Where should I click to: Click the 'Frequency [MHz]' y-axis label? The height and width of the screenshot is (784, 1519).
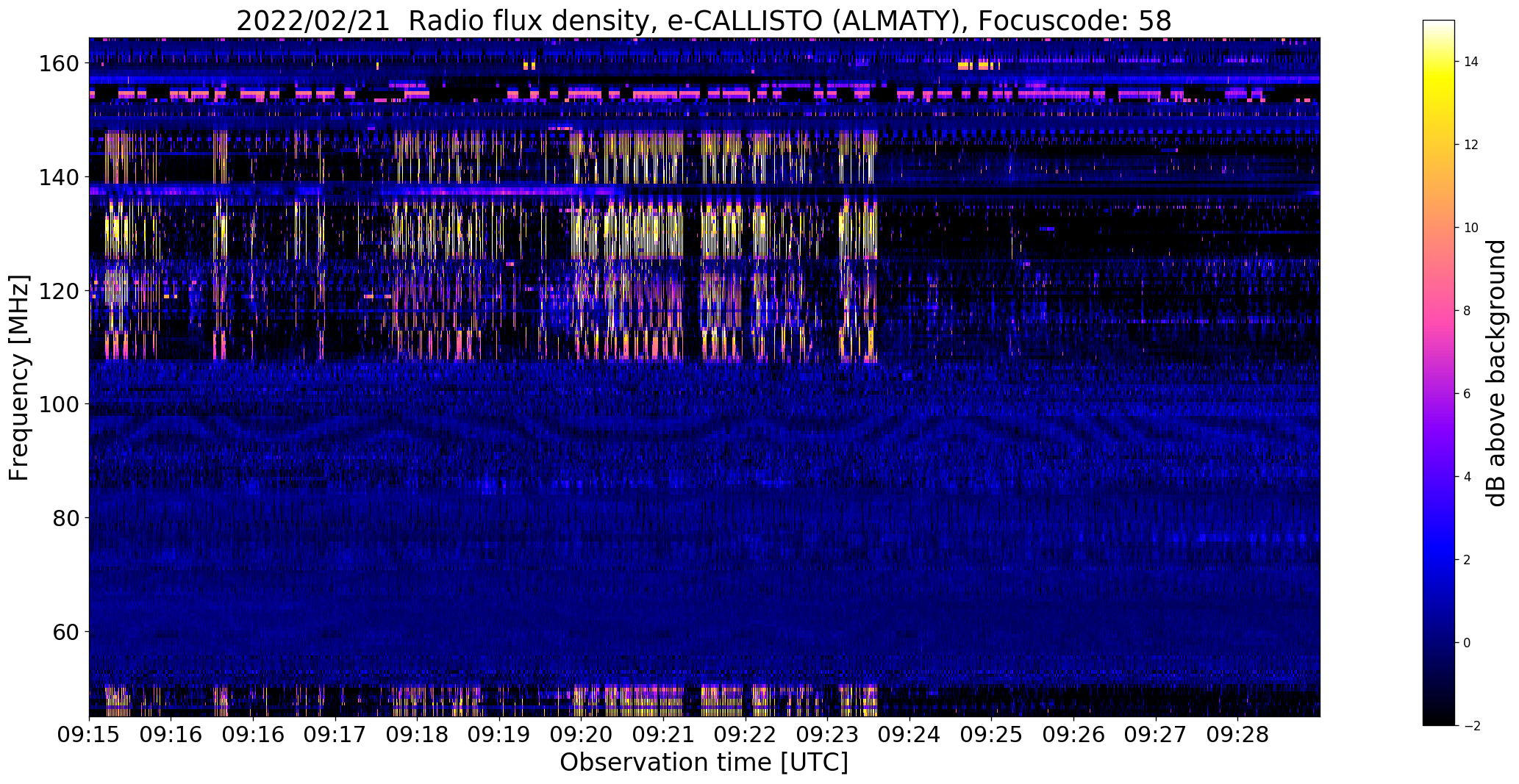pyautogui.click(x=19, y=378)
